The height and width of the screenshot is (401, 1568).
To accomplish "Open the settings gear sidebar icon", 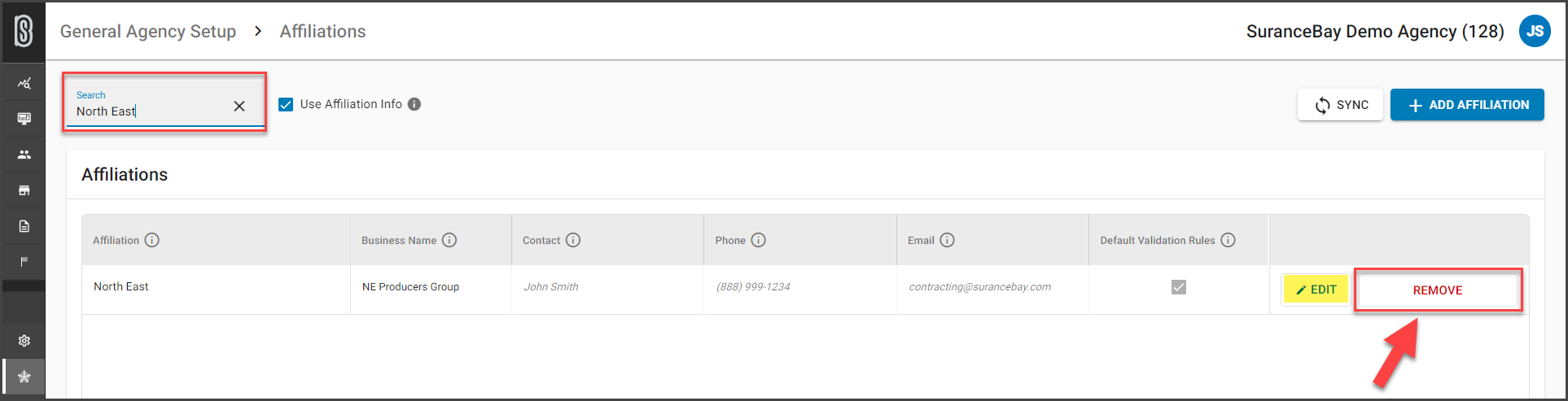I will point(24,341).
